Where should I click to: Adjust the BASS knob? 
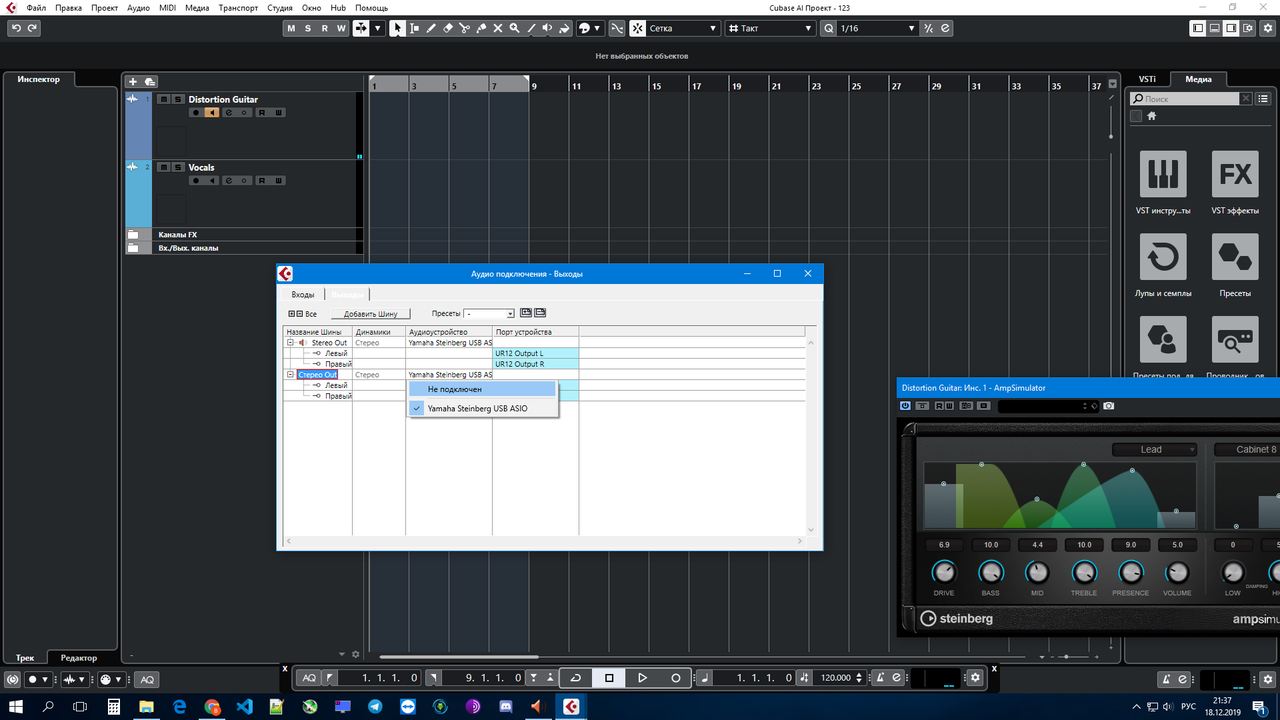pyautogui.click(x=991, y=573)
